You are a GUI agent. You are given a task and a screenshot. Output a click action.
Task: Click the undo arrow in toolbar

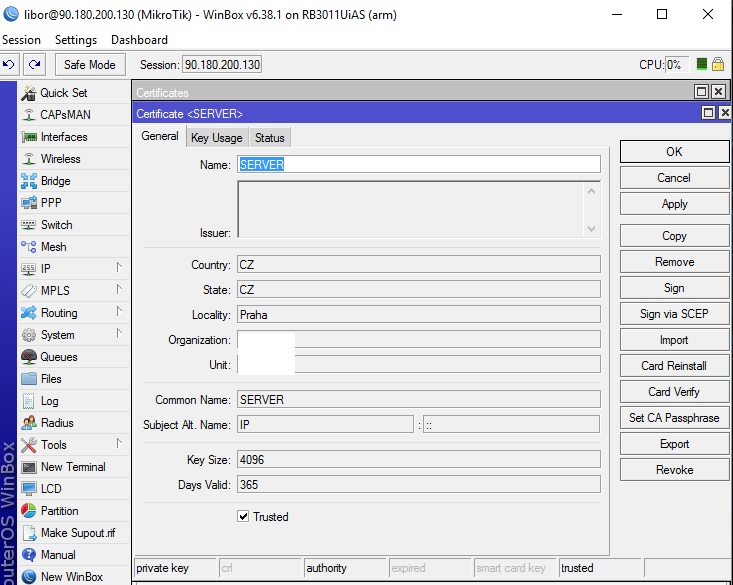click(9, 65)
